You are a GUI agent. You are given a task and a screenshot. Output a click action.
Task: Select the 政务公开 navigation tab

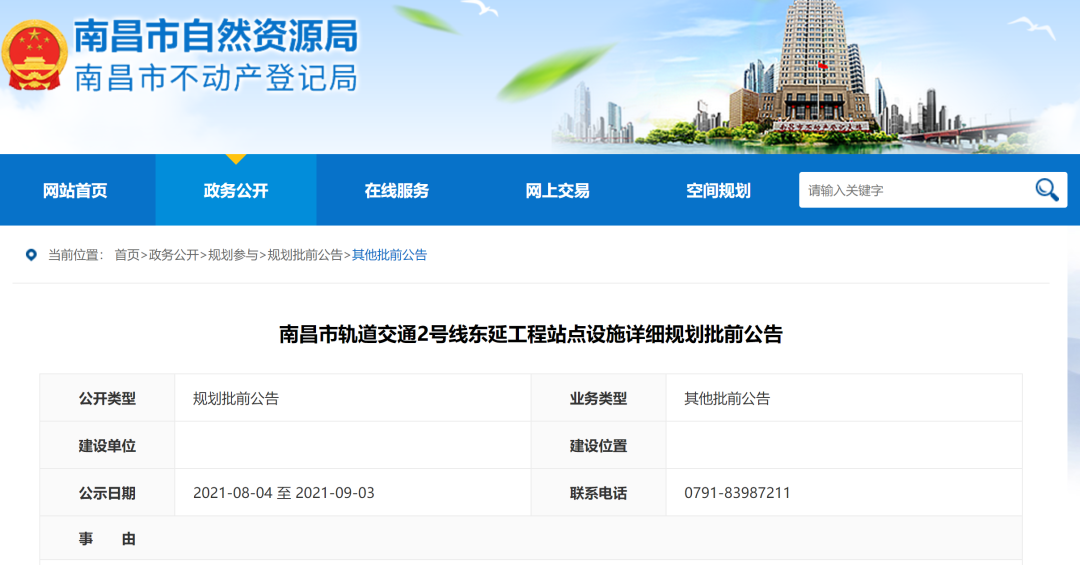click(x=236, y=190)
